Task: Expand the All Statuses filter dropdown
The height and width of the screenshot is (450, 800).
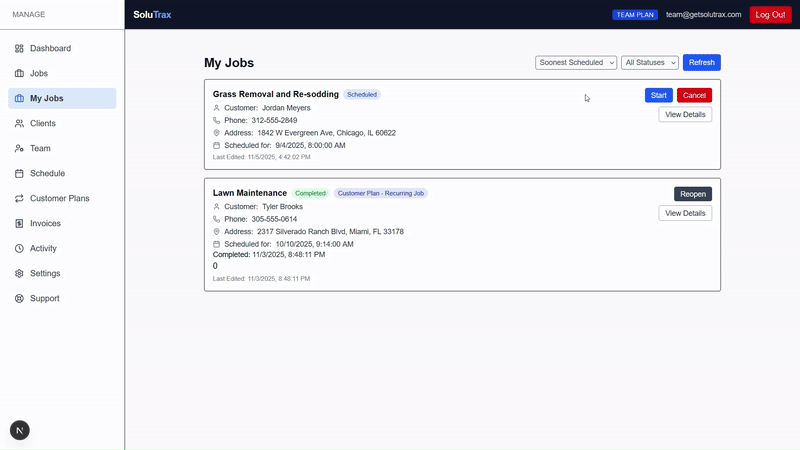Action: tap(650, 62)
